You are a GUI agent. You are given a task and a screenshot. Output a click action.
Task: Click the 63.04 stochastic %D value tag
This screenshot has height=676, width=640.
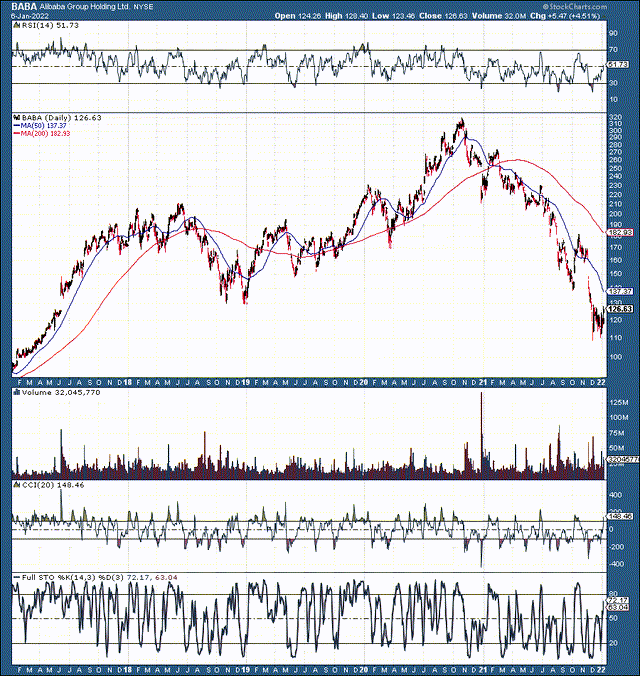click(618, 607)
